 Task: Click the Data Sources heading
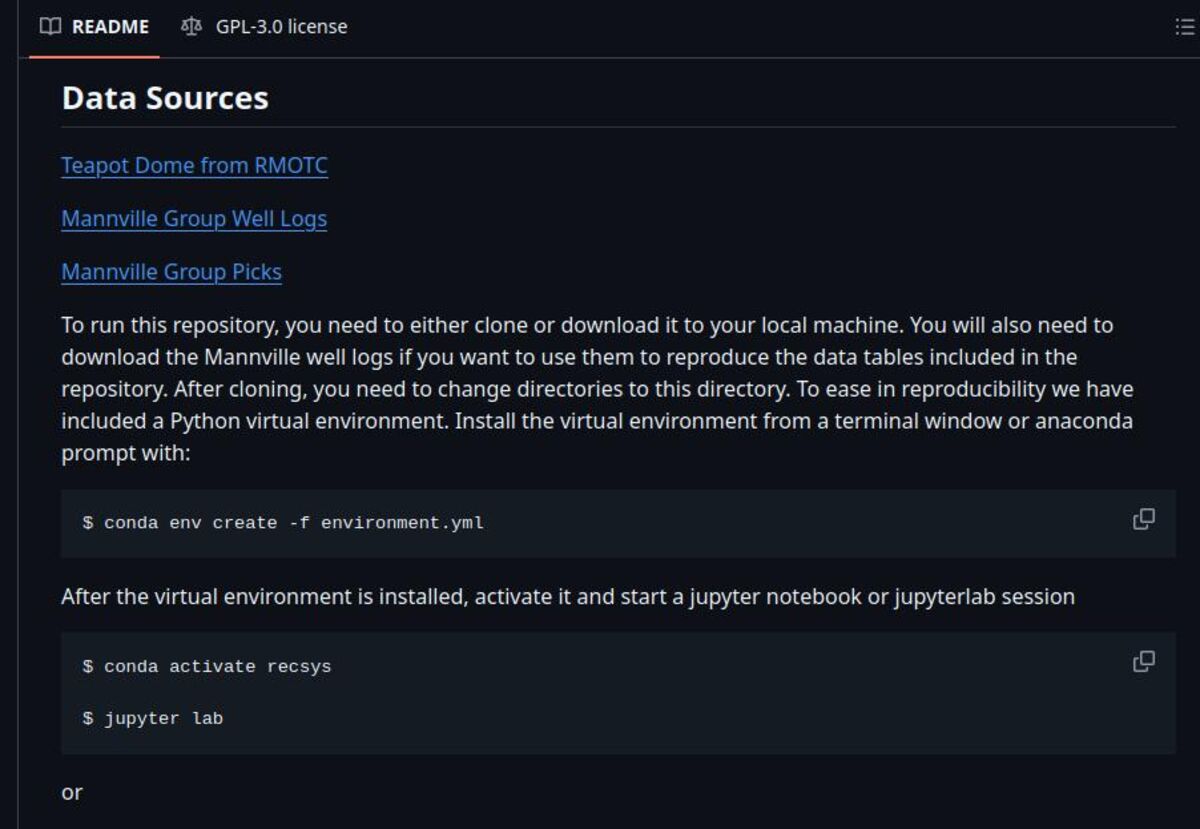[x=165, y=98]
